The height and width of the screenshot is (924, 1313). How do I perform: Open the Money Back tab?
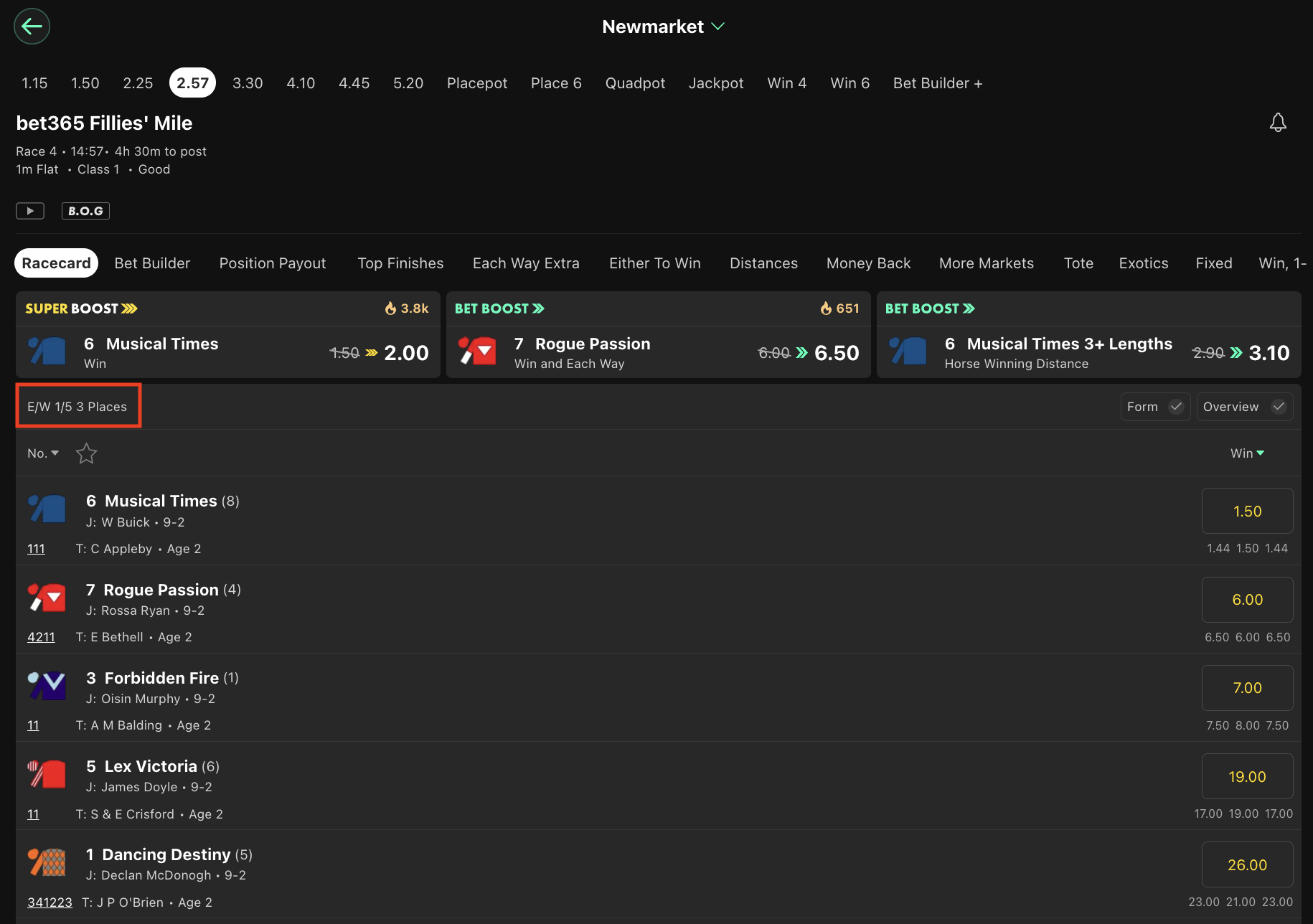pyautogui.click(x=868, y=263)
